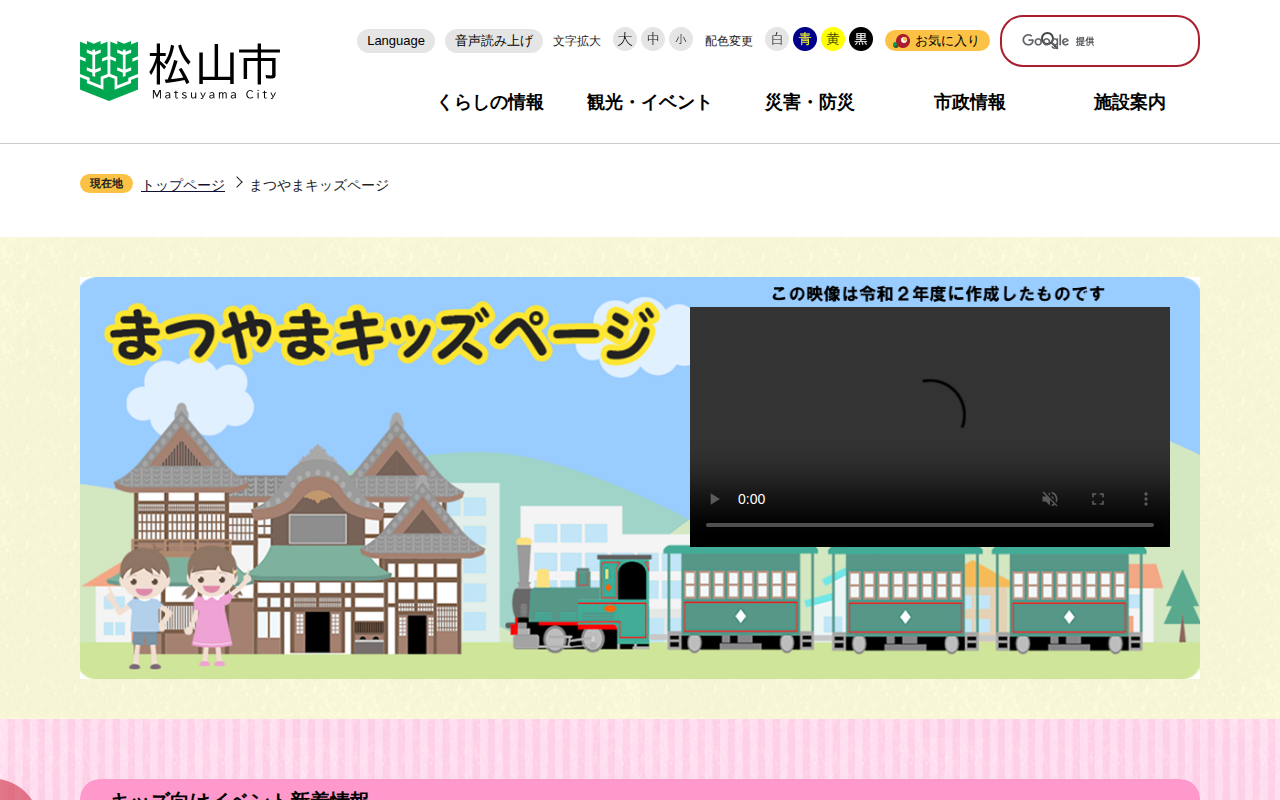Open video more-options menu
This screenshot has width=1280, height=800.
coord(1146,499)
